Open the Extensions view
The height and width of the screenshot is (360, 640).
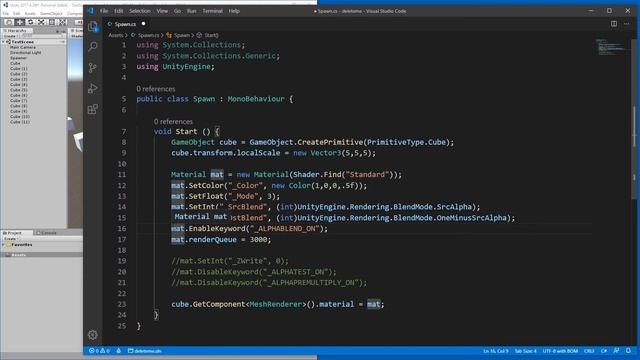click(x=93, y=109)
